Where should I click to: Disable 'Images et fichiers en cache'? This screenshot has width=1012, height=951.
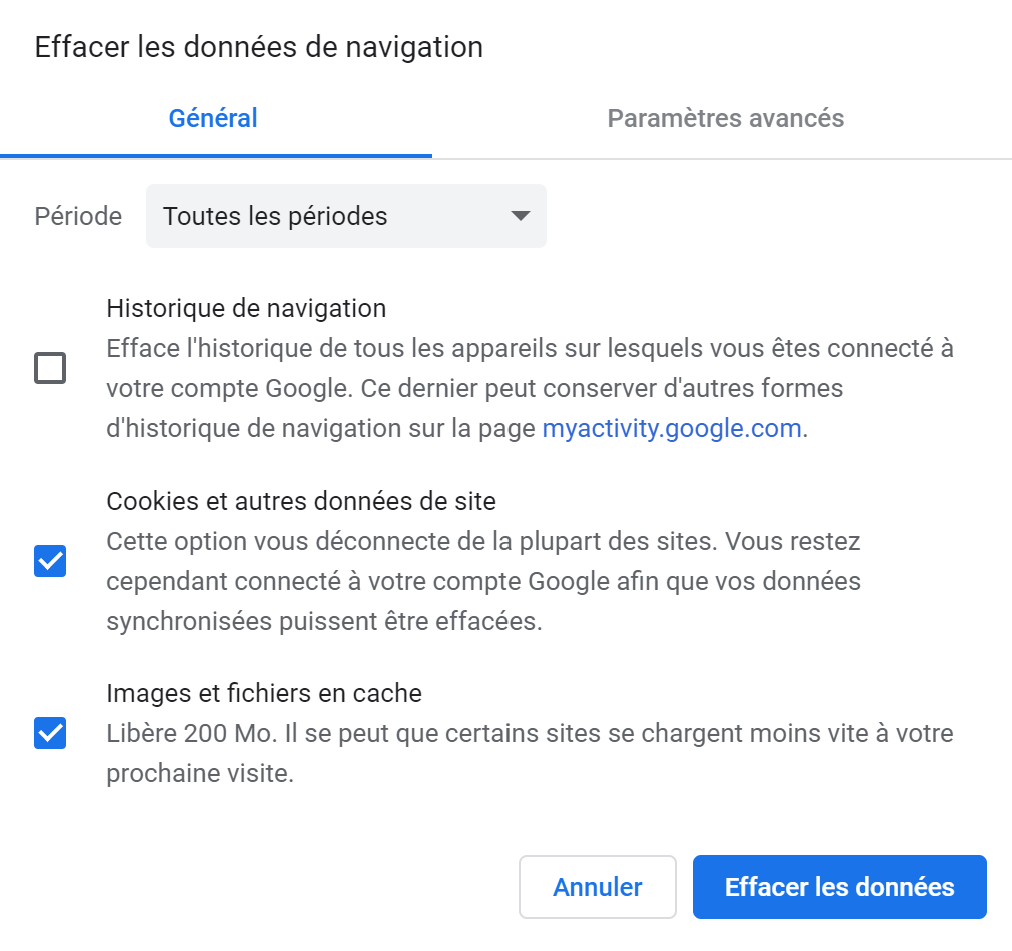pyautogui.click(x=49, y=733)
